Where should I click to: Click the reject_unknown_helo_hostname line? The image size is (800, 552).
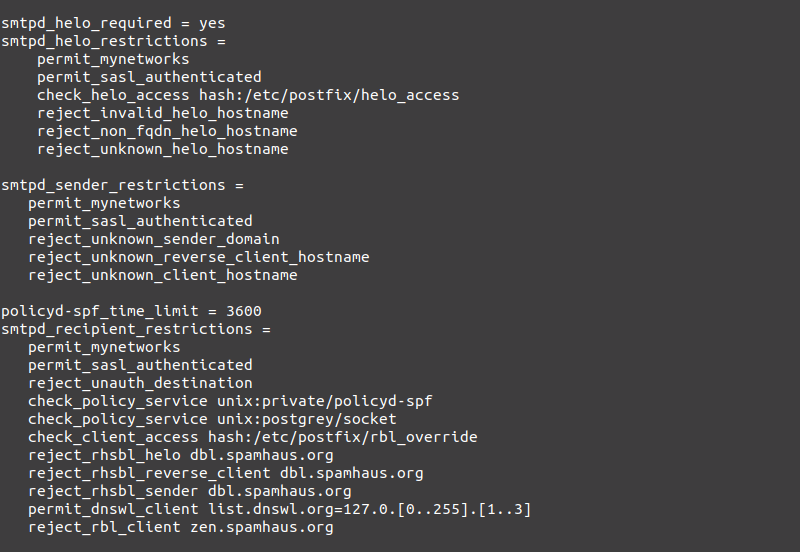point(163,149)
